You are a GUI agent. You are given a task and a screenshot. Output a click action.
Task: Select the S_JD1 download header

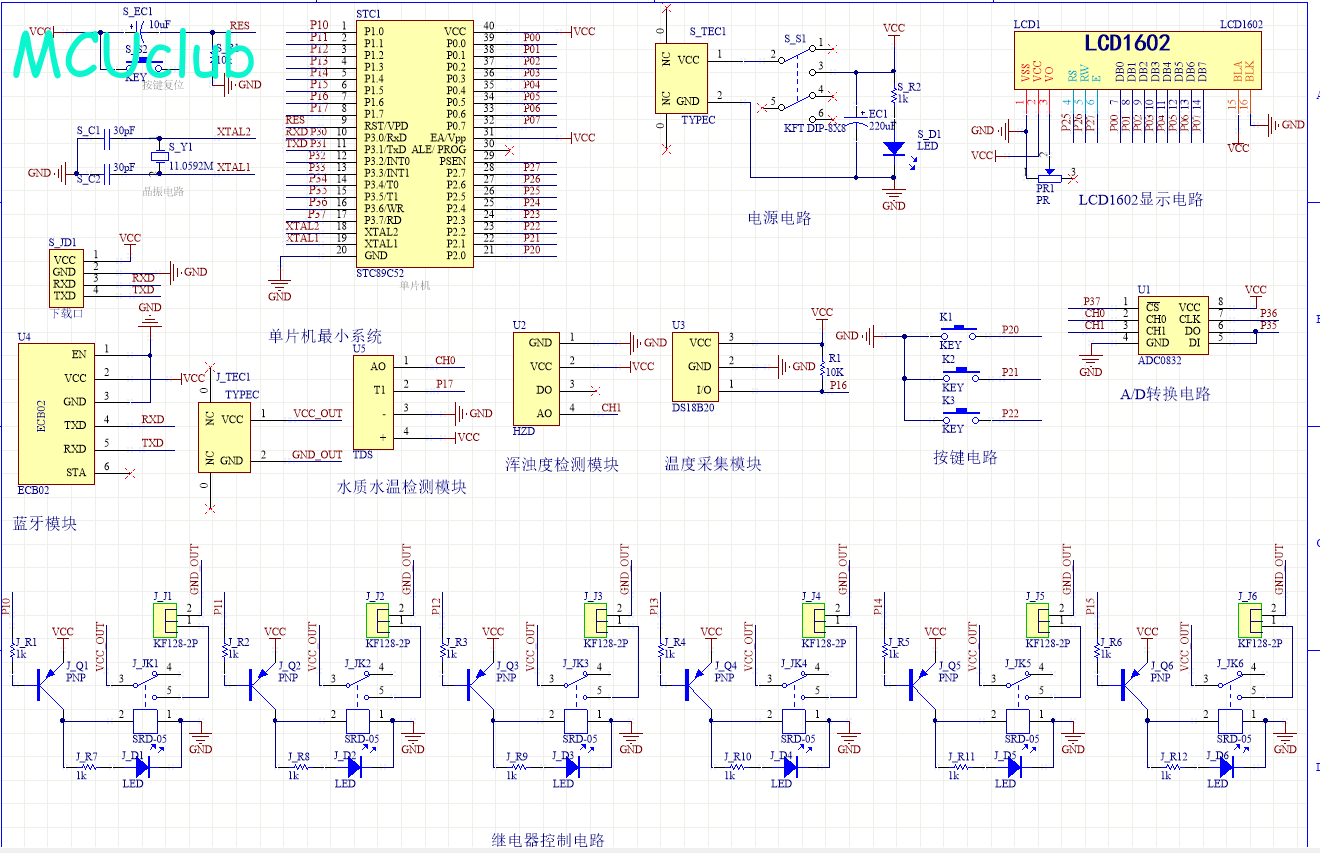[x=64, y=277]
